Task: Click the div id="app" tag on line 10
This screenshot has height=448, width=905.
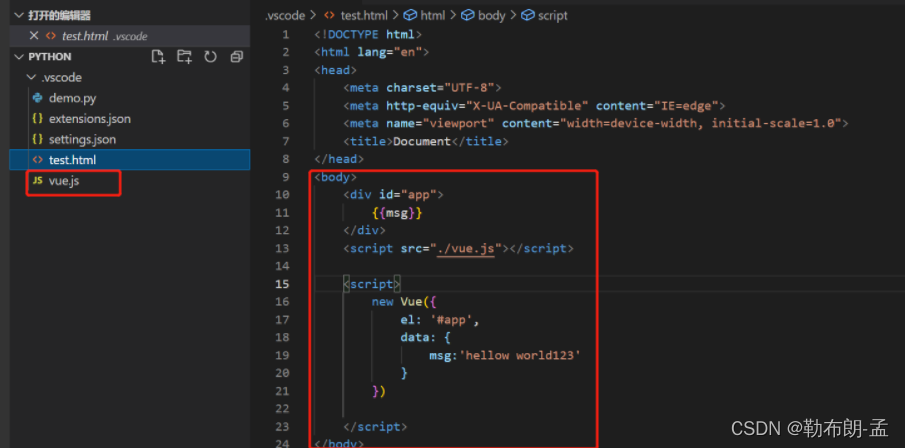Action: [x=393, y=195]
